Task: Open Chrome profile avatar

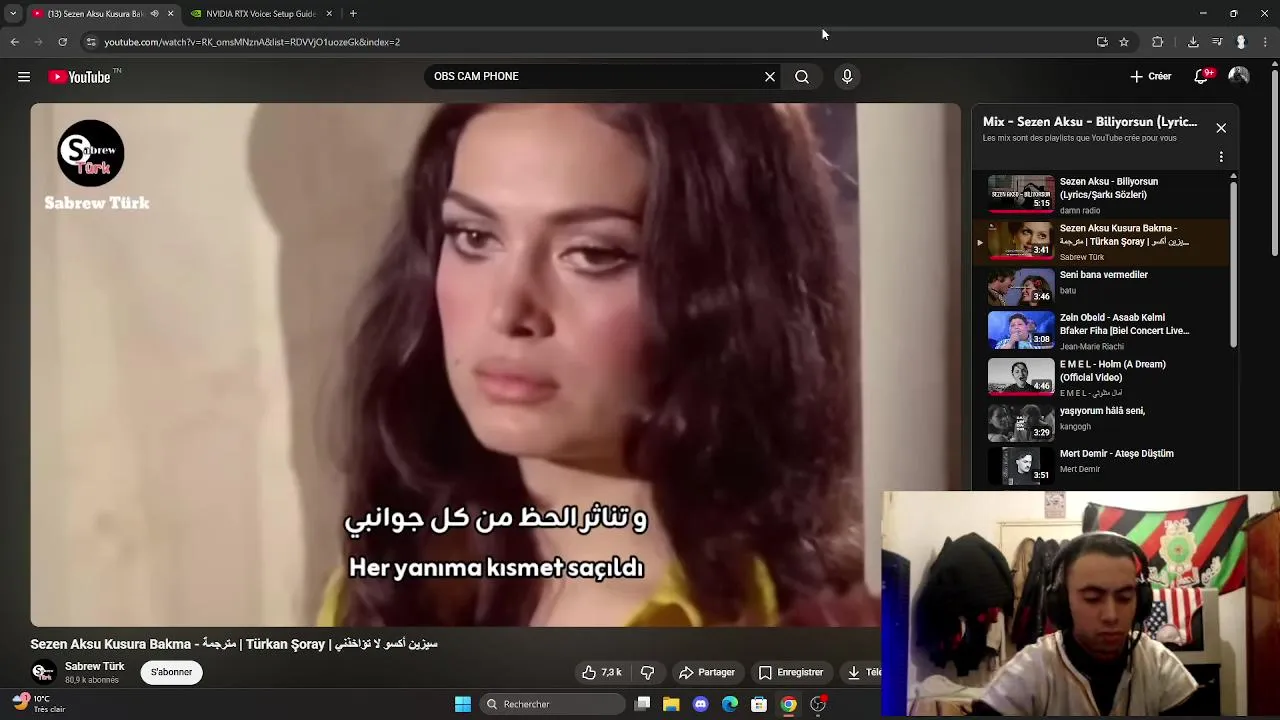Action: click(x=1241, y=42)
